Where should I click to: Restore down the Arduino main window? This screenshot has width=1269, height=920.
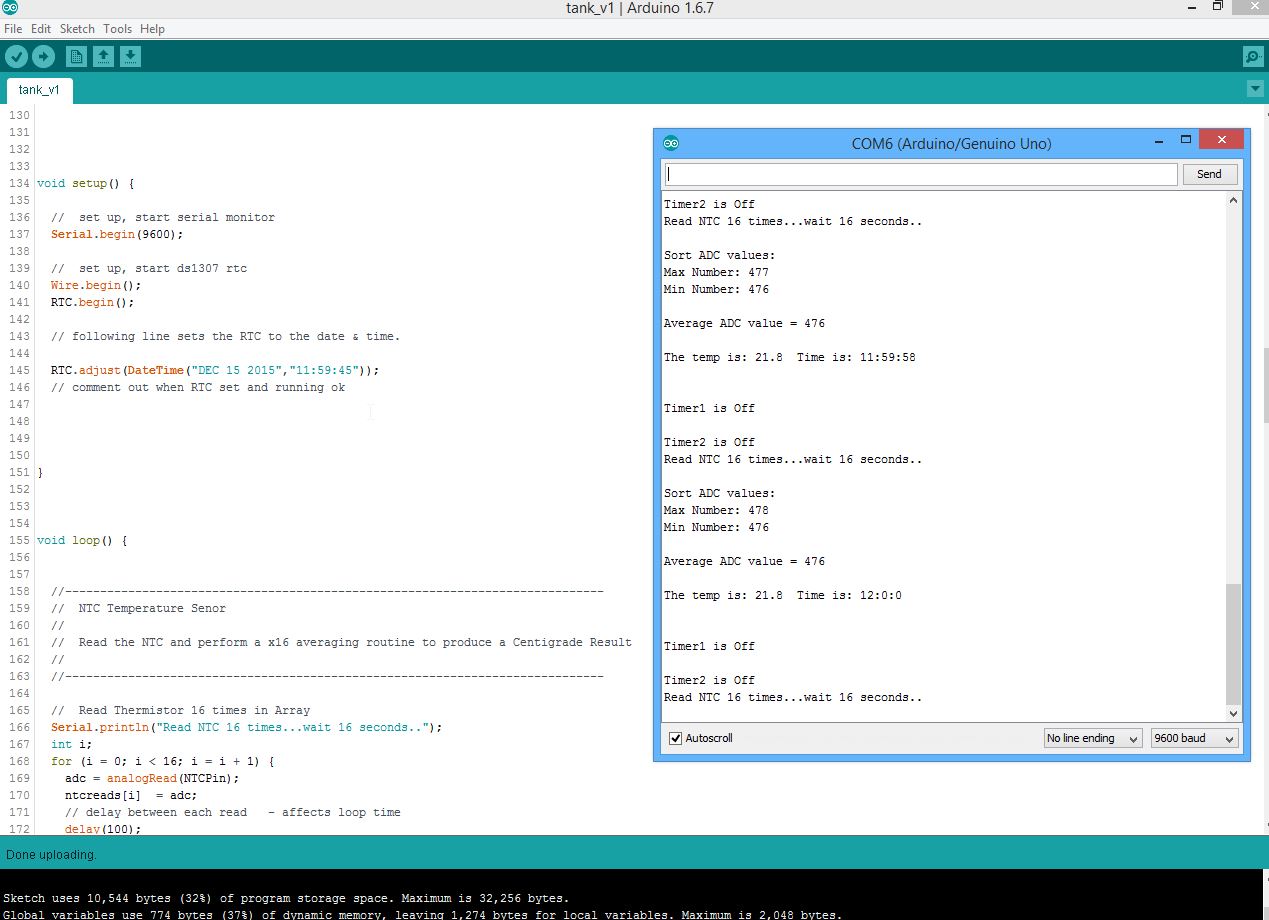1218,7
